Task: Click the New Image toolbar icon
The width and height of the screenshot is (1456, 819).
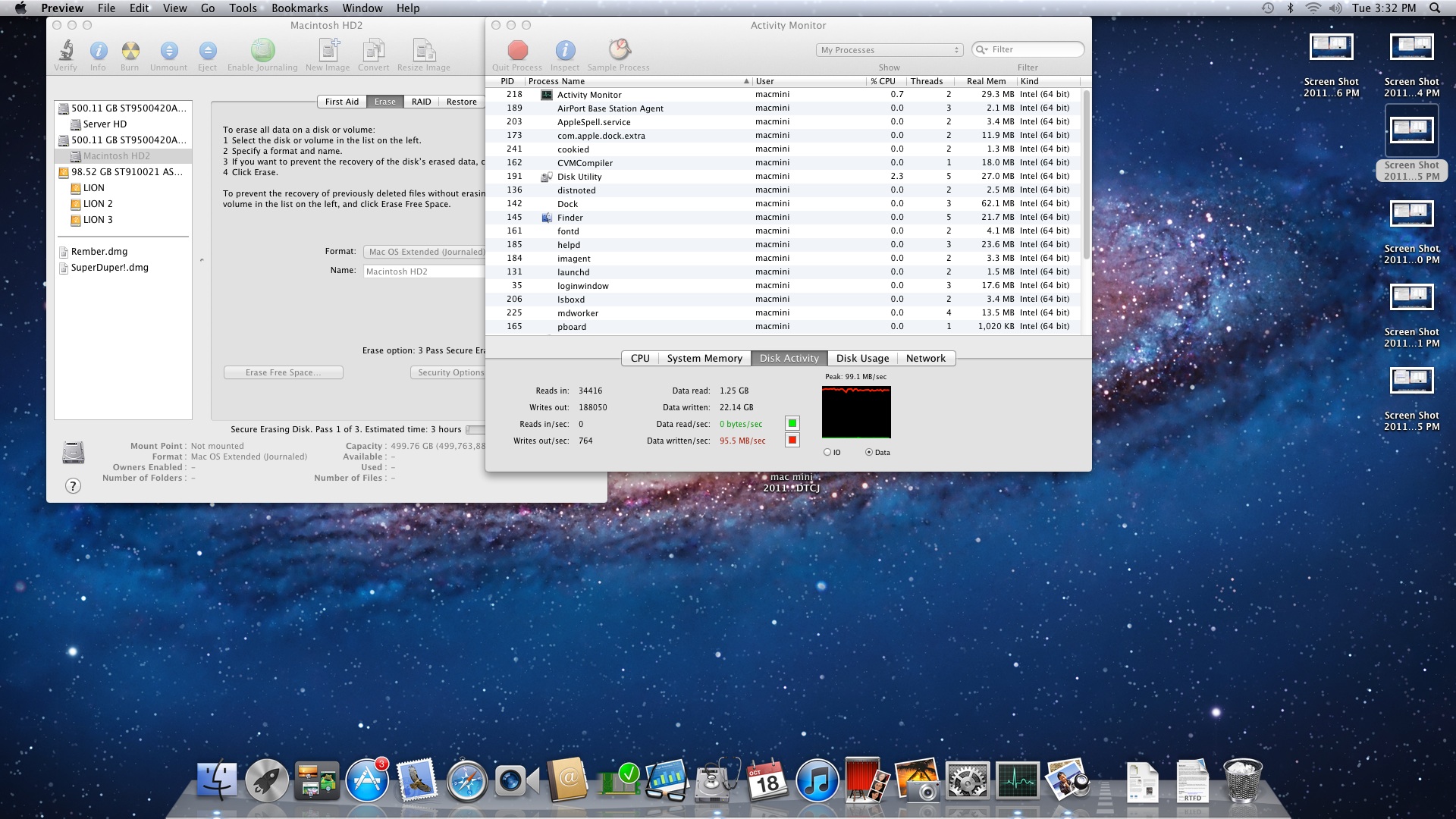Action: (328, 50)
